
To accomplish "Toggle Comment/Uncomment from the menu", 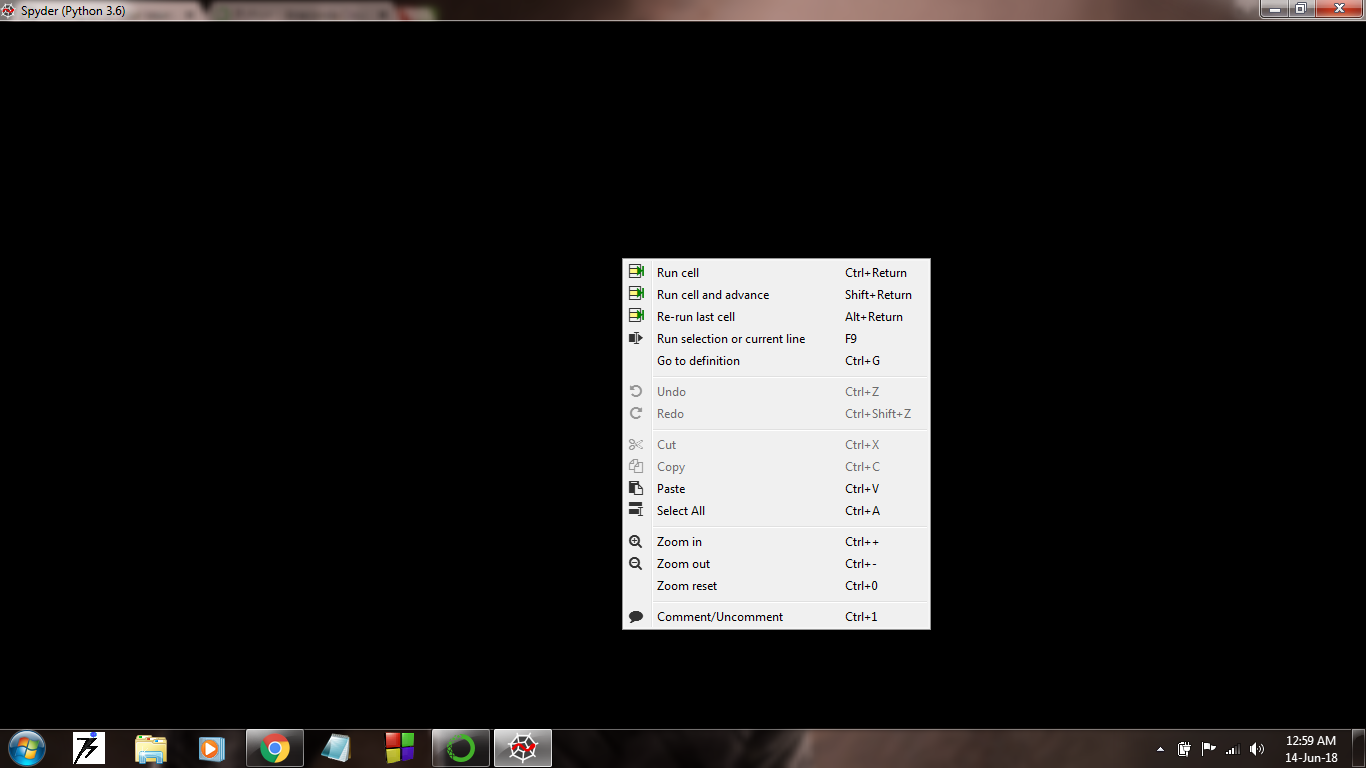I will (776, 616).
